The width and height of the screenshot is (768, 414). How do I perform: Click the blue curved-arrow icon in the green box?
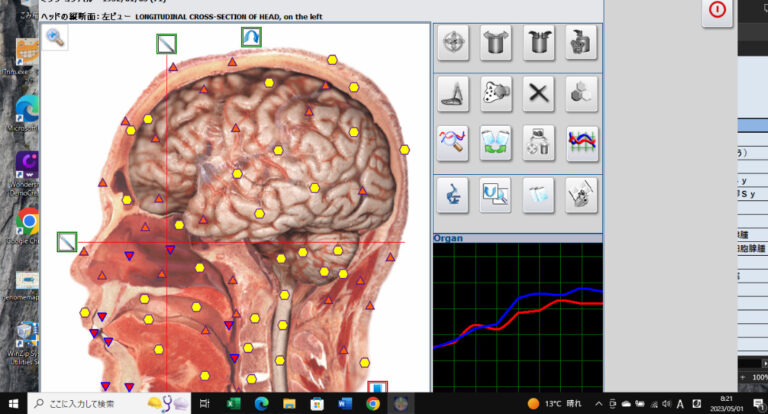(251, 37)
